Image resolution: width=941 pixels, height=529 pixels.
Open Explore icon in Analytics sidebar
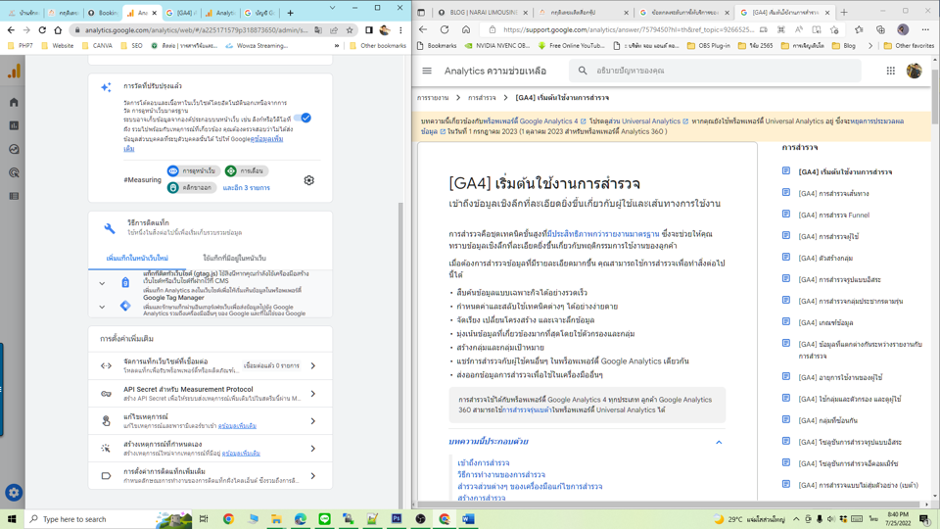tap(14, 149)
